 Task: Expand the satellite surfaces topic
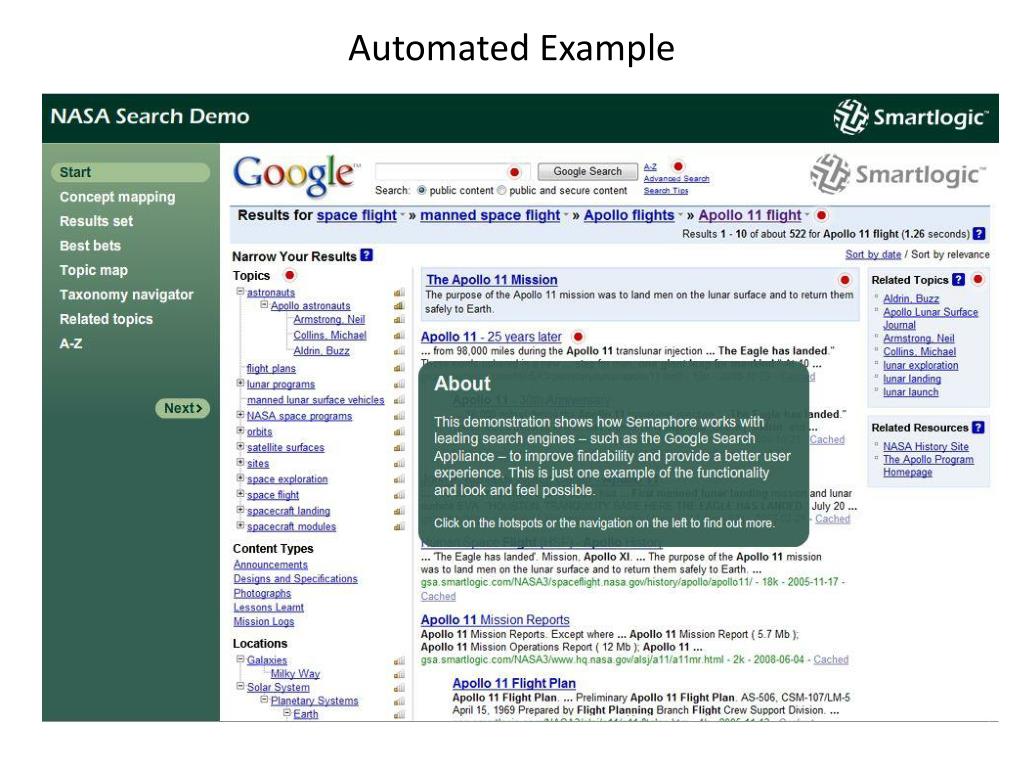point(240,446)
